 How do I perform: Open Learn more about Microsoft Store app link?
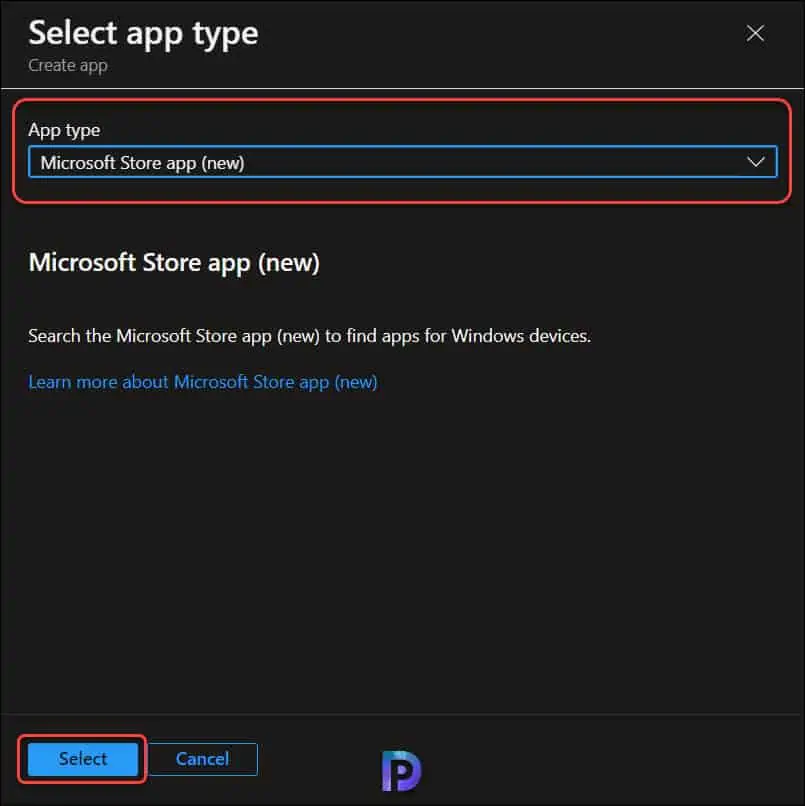(203, 382)
